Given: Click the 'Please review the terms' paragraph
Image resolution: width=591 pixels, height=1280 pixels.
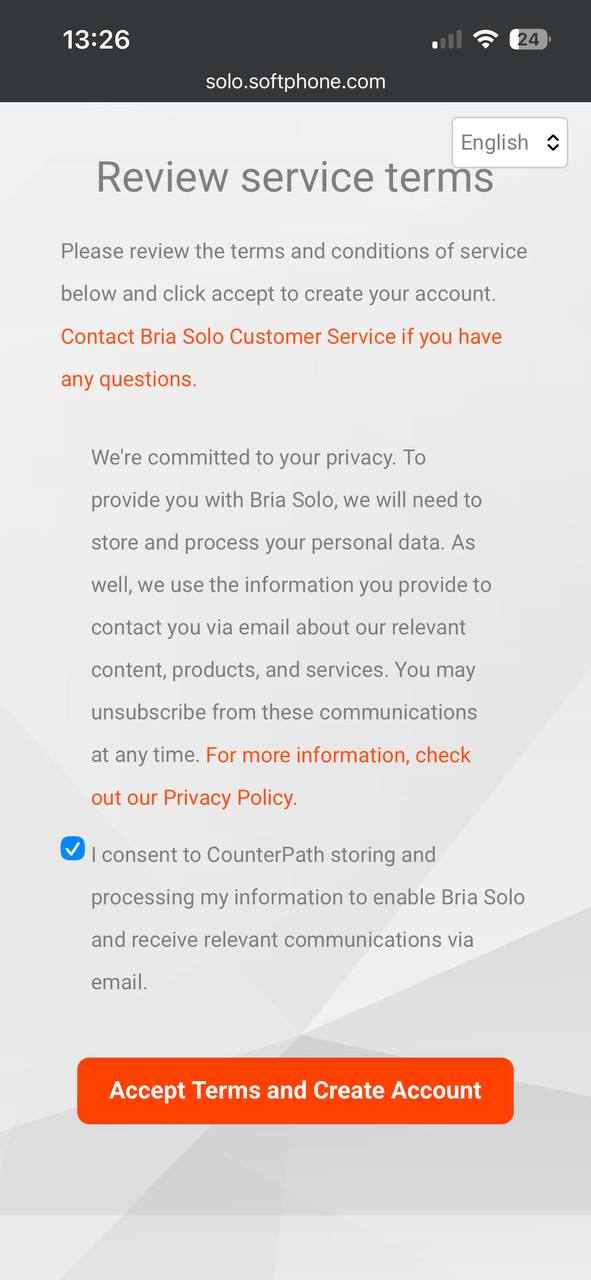Looking at the screenshot, I should [x=294, y=272].
